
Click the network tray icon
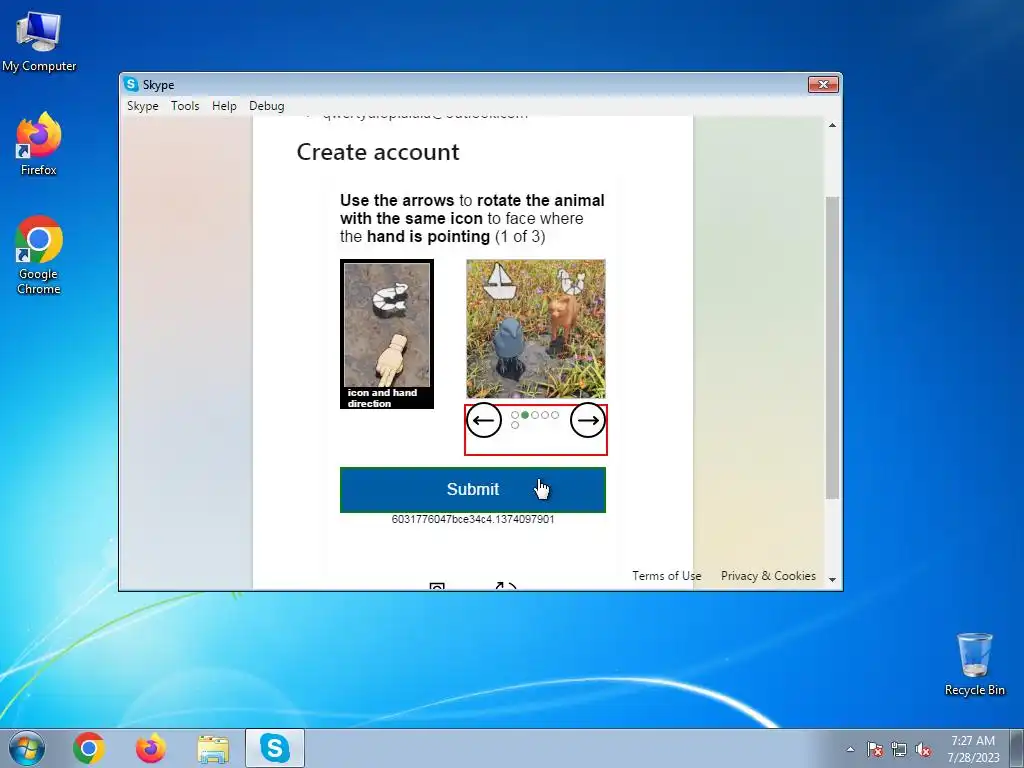(899, 749)
